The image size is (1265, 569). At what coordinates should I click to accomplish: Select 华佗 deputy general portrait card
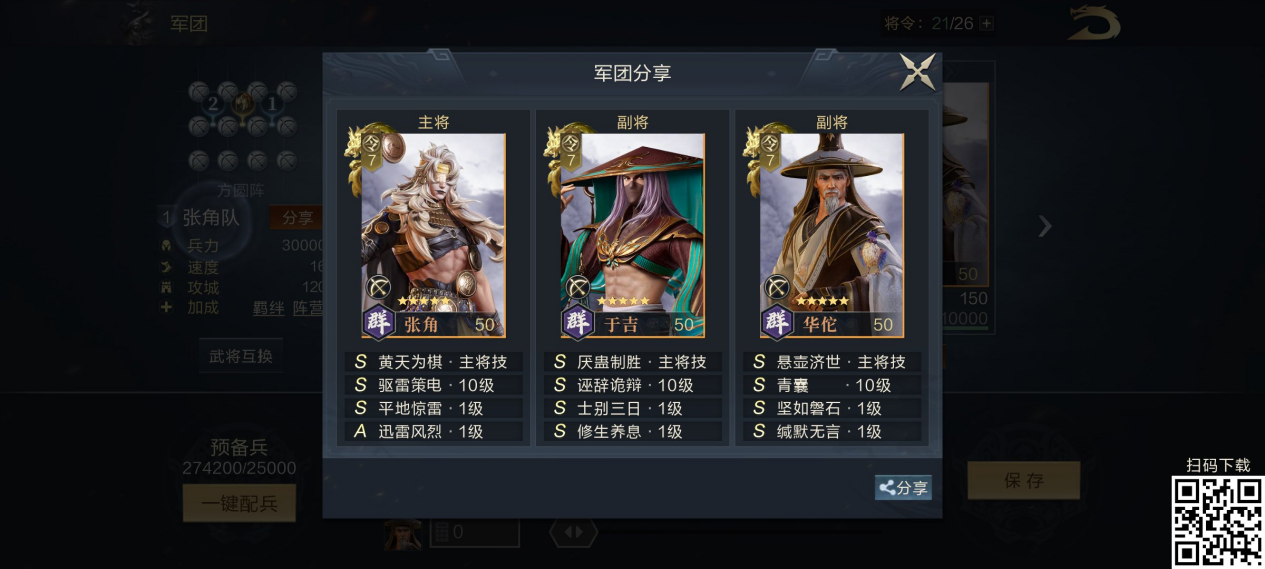pos(831,236)
